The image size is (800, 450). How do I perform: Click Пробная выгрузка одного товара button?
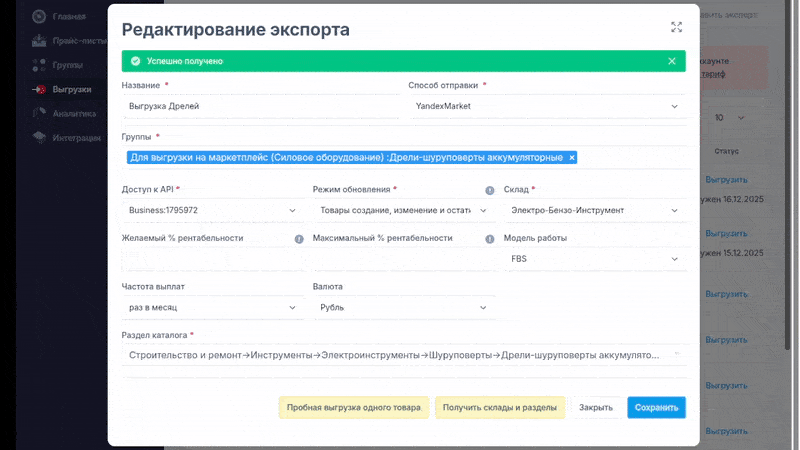pyautogui.click(x=354, y=407)
